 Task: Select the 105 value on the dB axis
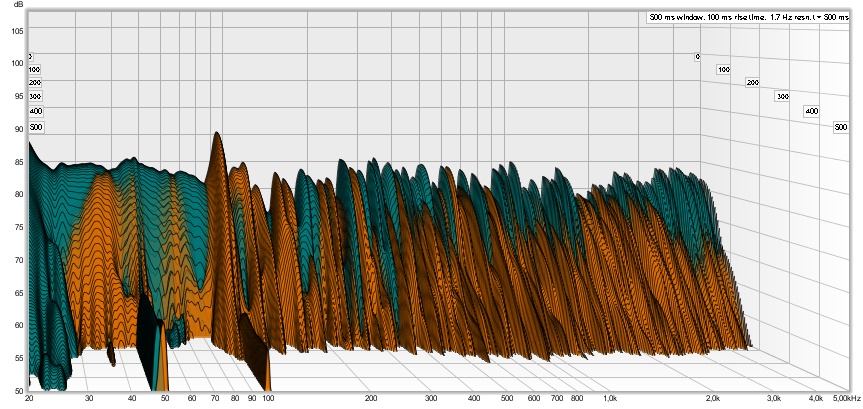pyautogui.click(x=18, y=31)
